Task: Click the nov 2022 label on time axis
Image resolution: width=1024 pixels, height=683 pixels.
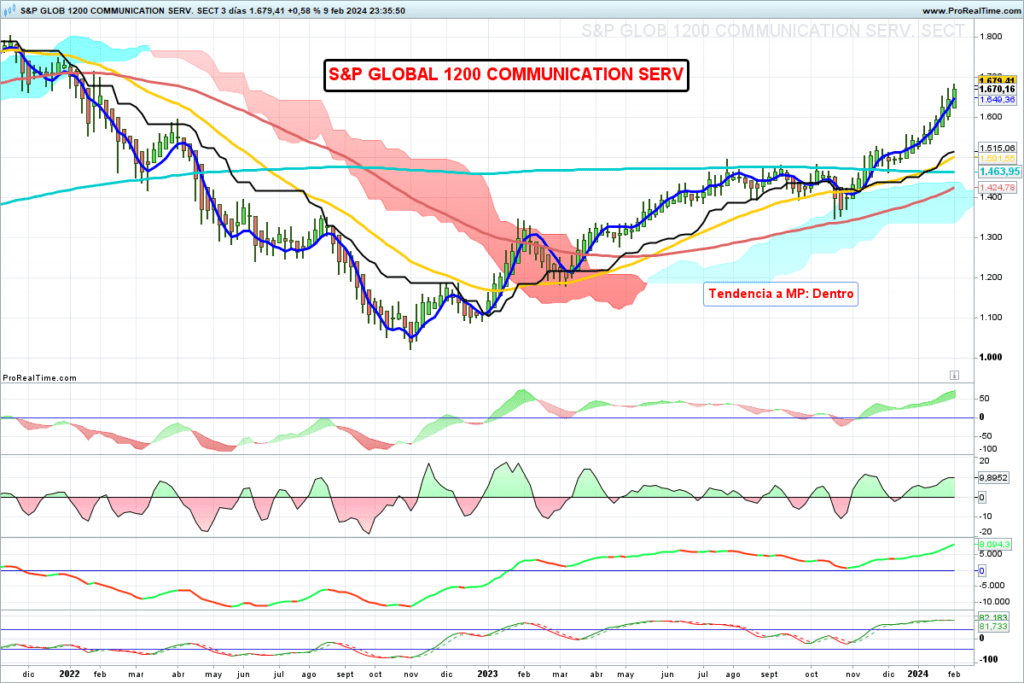Action: pos(411,675)
